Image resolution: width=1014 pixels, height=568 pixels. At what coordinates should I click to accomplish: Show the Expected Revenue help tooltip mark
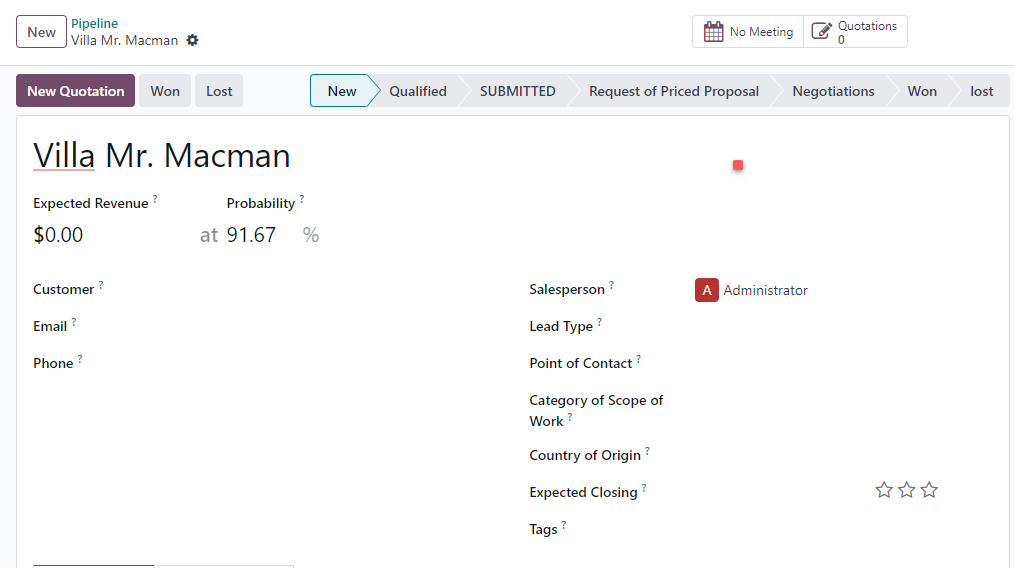[x=155, y=199]
